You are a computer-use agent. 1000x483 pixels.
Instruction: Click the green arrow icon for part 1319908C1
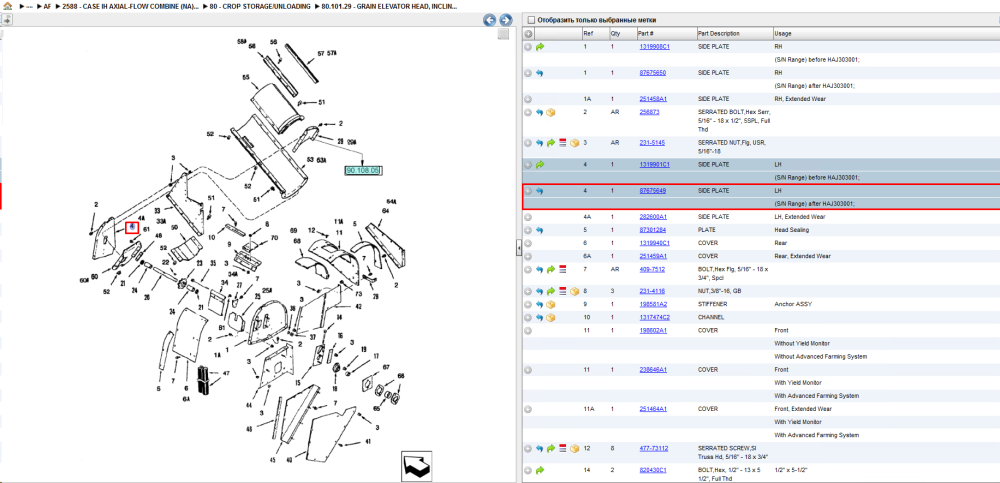540,47
